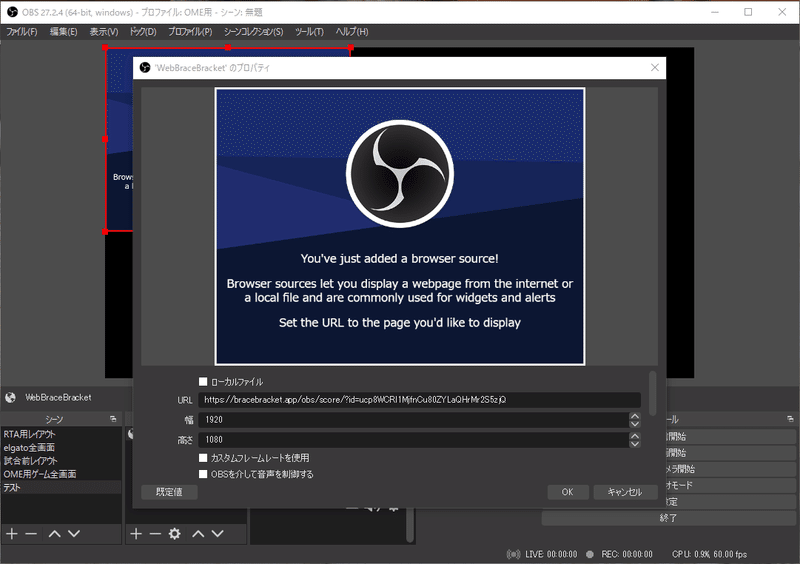Move the selected source up

198,534
